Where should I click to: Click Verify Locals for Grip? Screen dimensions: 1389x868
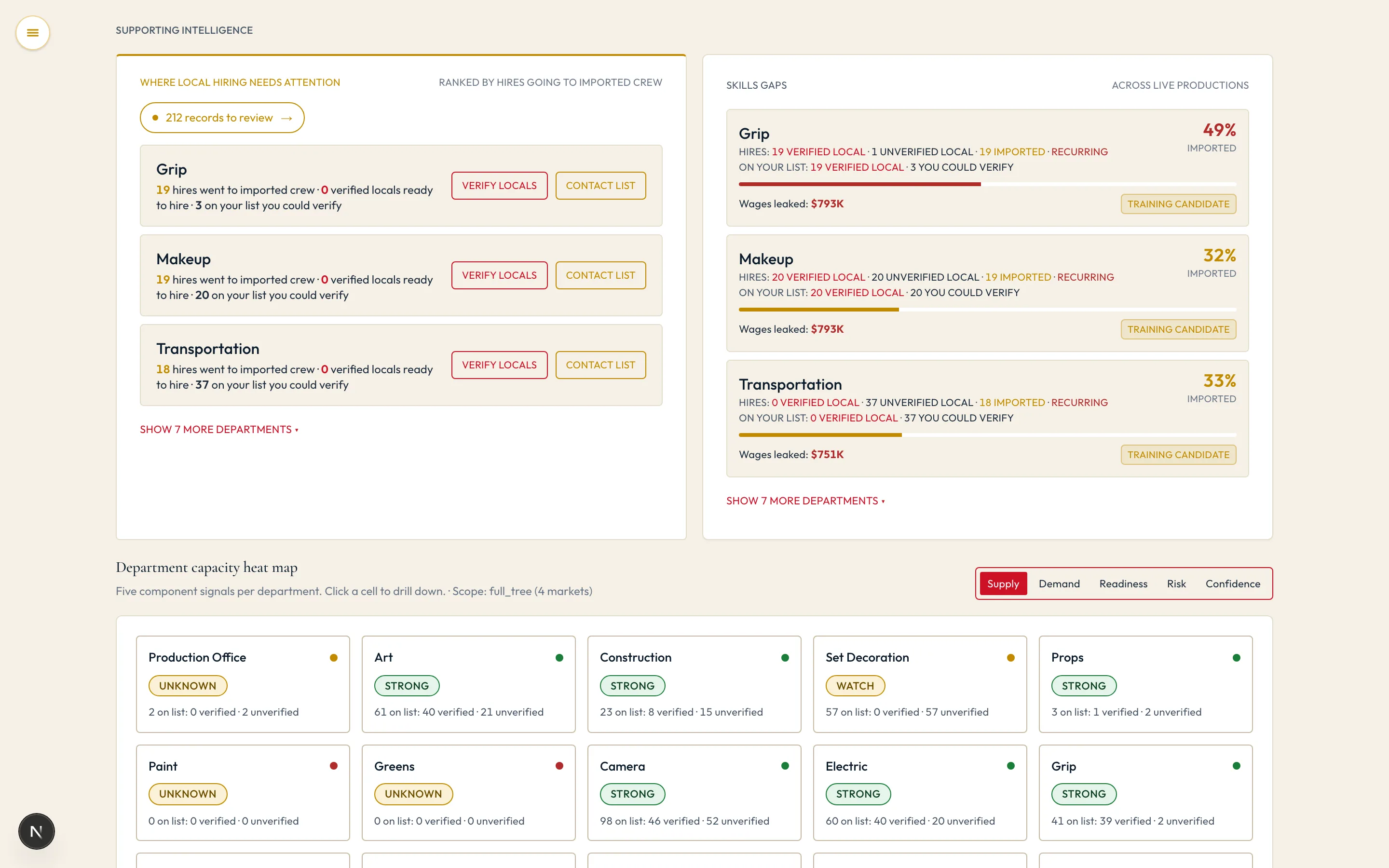(x=499, y=186)
